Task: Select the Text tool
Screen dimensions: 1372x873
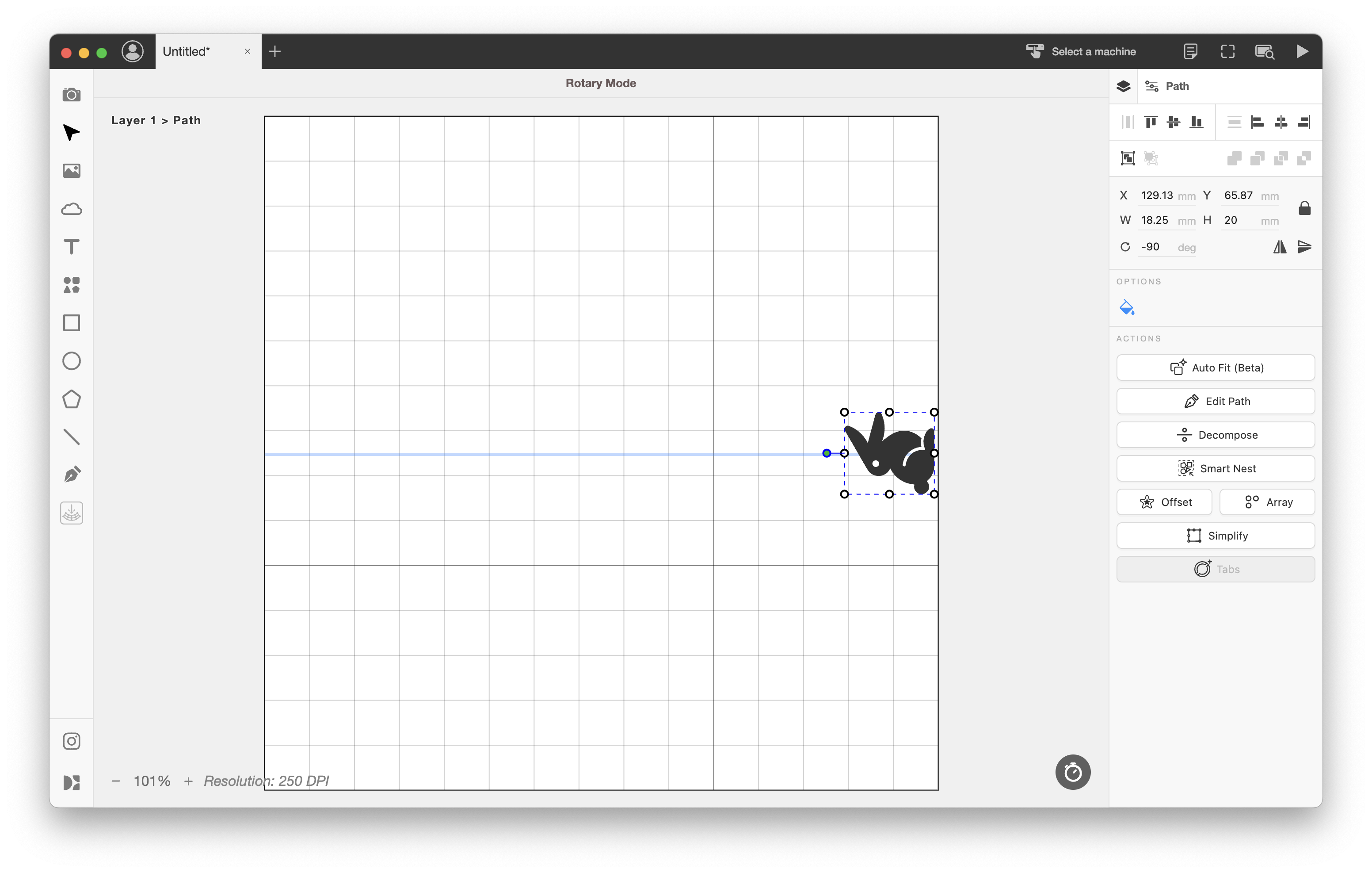Action: (x=71, y=247)
